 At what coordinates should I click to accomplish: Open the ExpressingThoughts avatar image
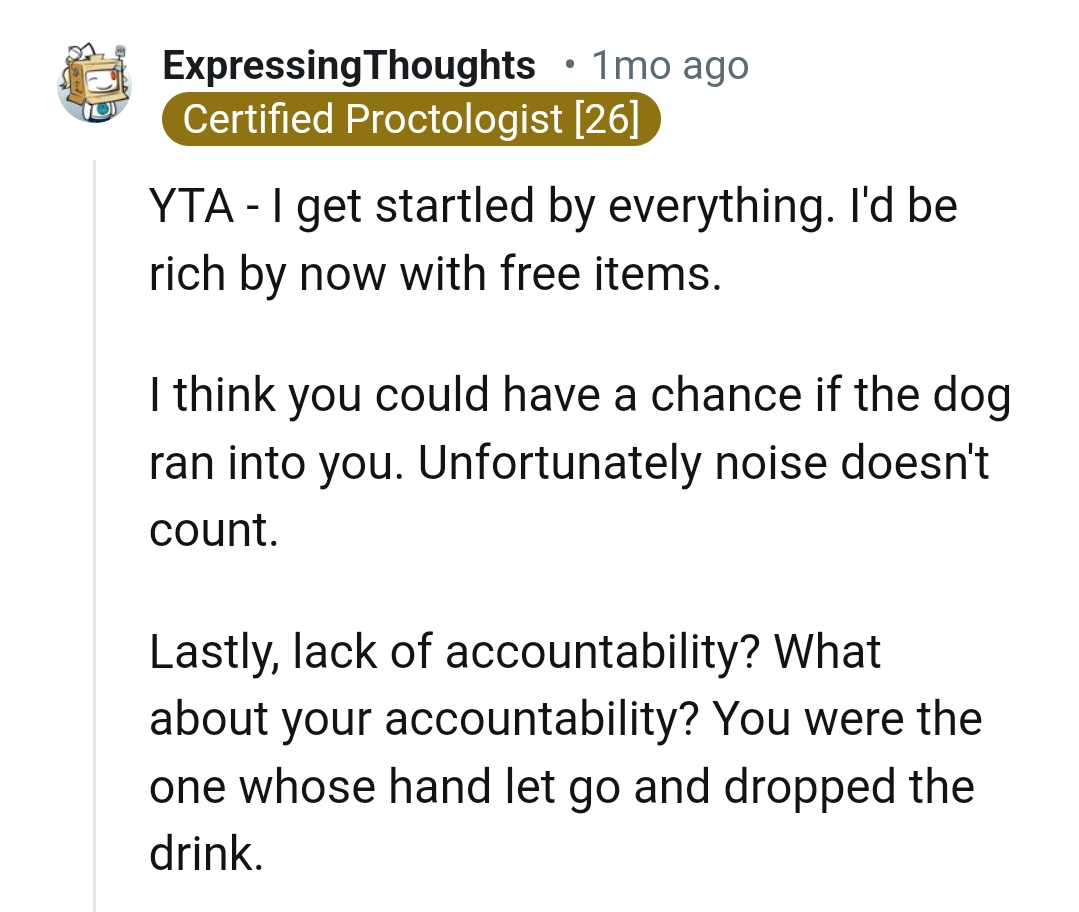pyautogui.click(x=94, y=83)
